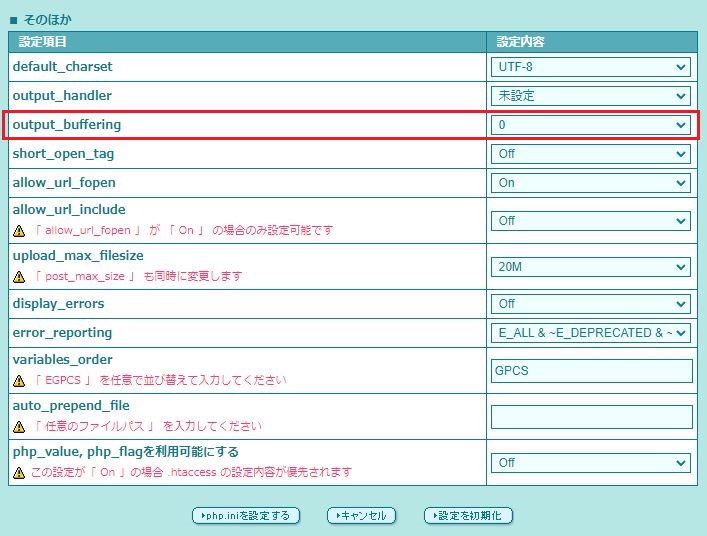Click warning icon under auto_prepend_file
The height and width of the screenshot is (536, 707).
(x=19, y=426)
